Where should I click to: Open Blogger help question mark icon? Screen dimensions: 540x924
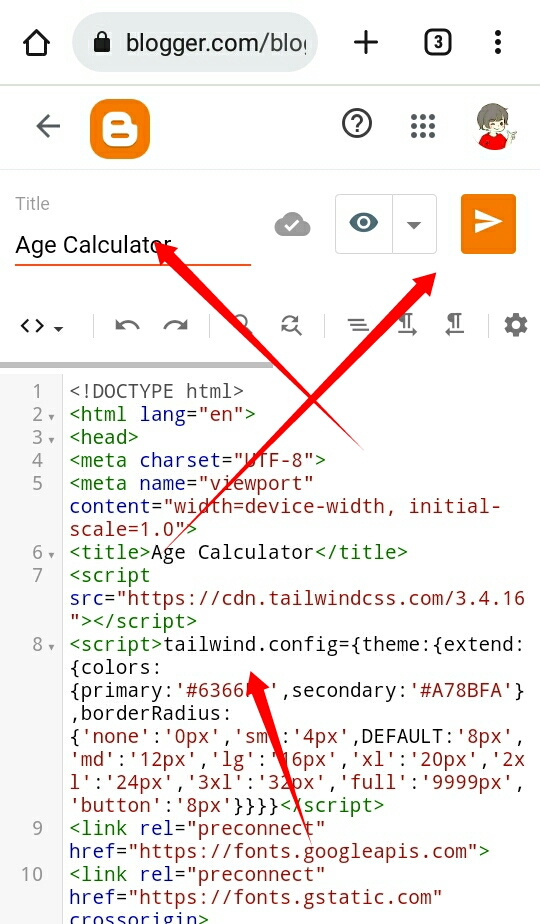point(357,124)
